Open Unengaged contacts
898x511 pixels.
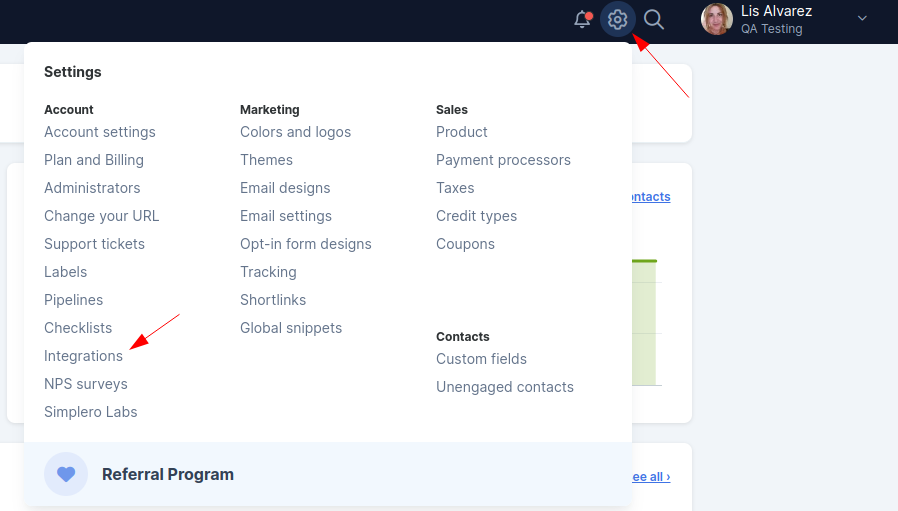pos(505,387)
